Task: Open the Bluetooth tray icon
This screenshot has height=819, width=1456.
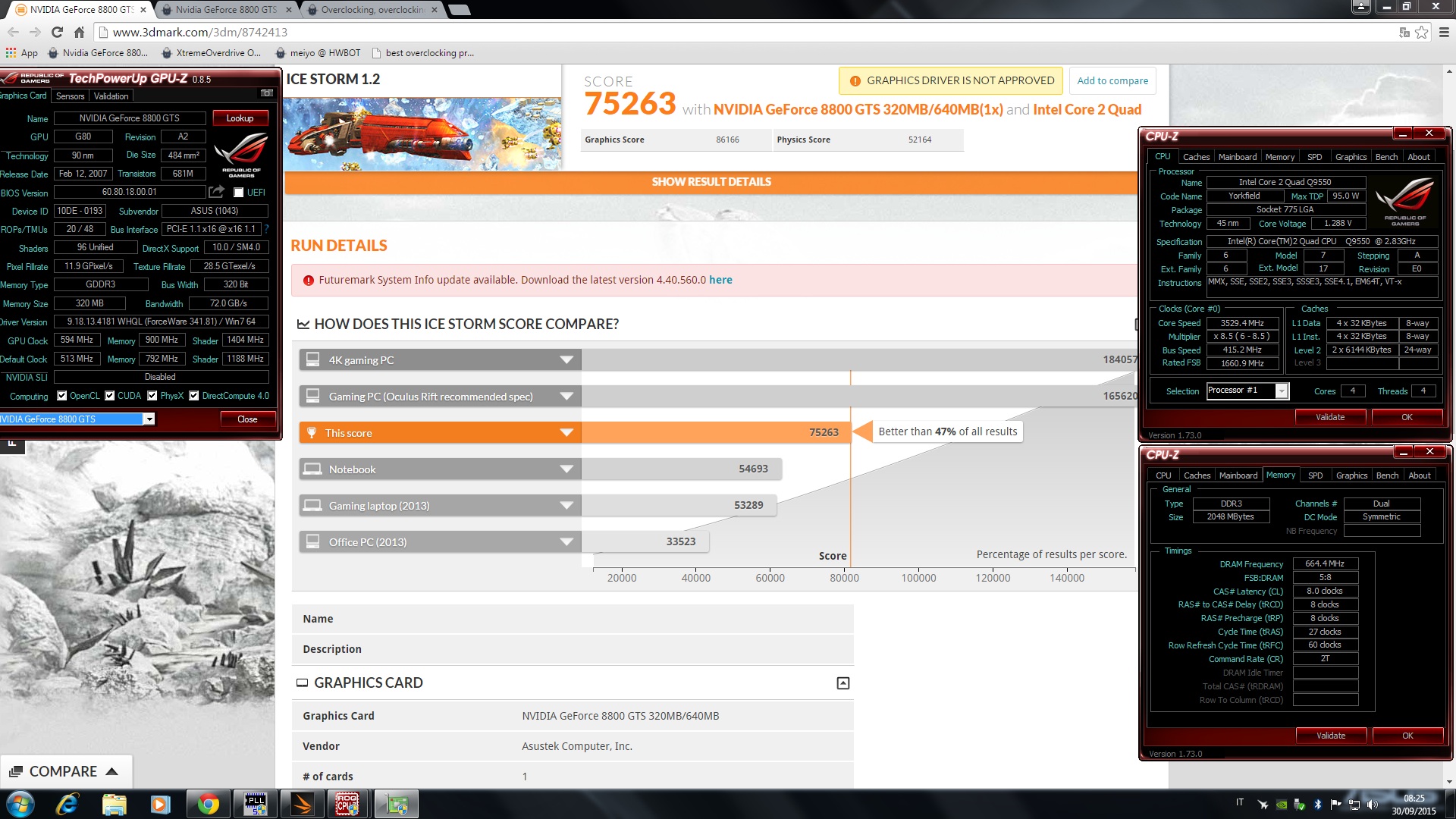Action: click(1317, 804)
